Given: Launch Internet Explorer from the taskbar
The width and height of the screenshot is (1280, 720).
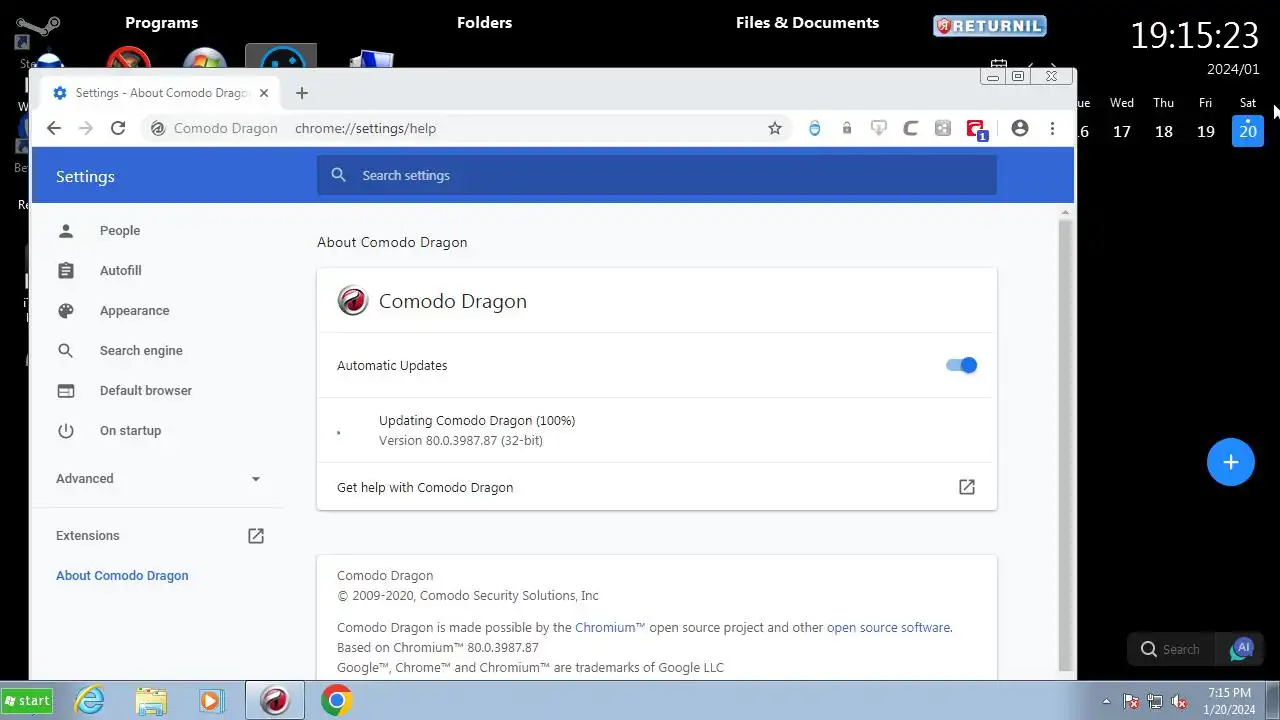Looking at the screenshot, I should point(90,701).
